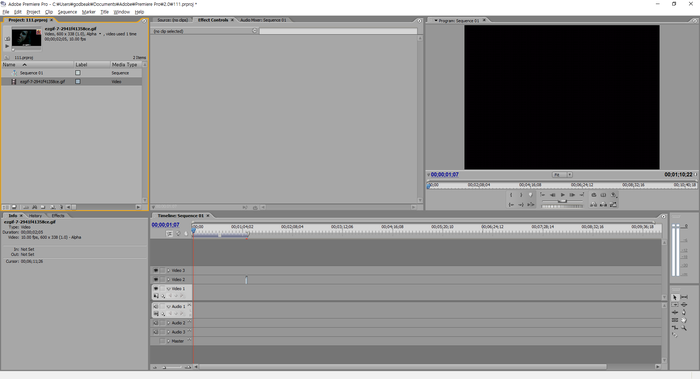Set In point in Program monitor
This screenshot has width=700, height=379.
tap(511, 195)
